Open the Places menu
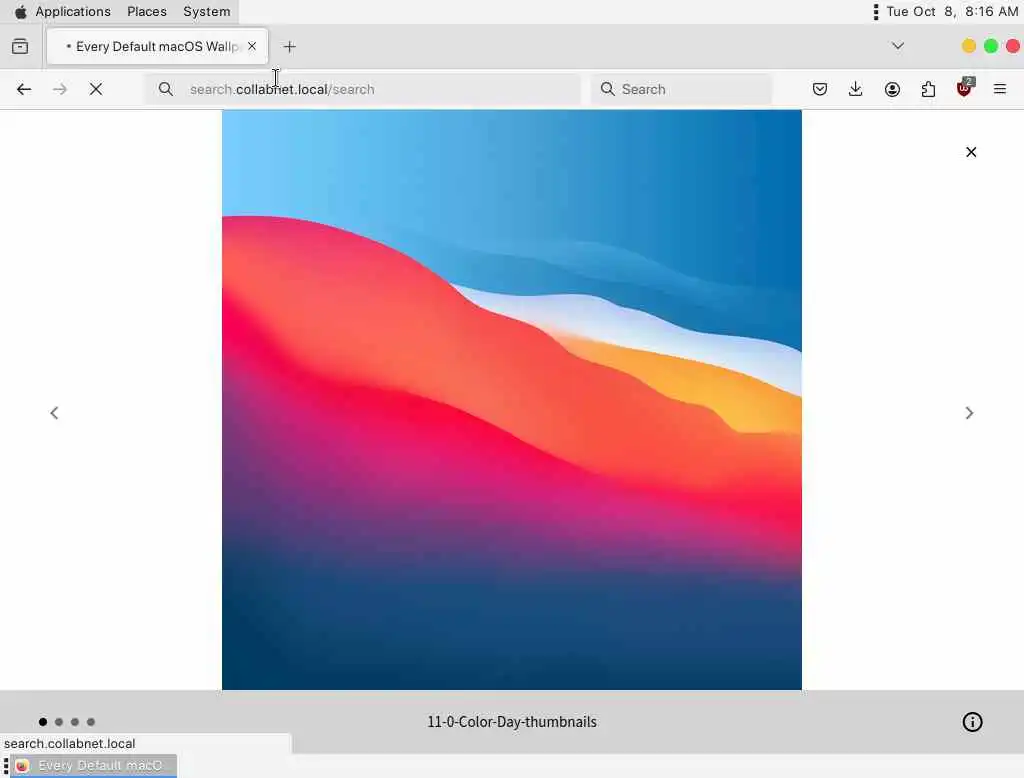 tap(147, 12)
